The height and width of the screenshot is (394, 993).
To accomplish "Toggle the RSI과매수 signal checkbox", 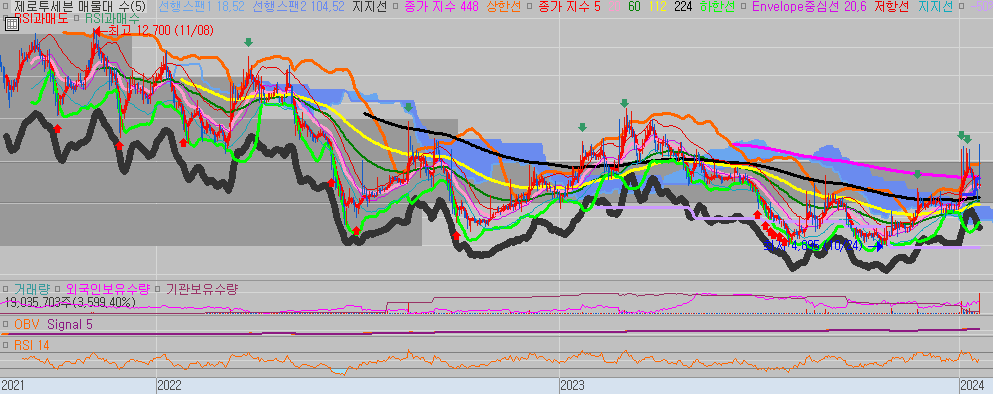I will coord(77,18).
